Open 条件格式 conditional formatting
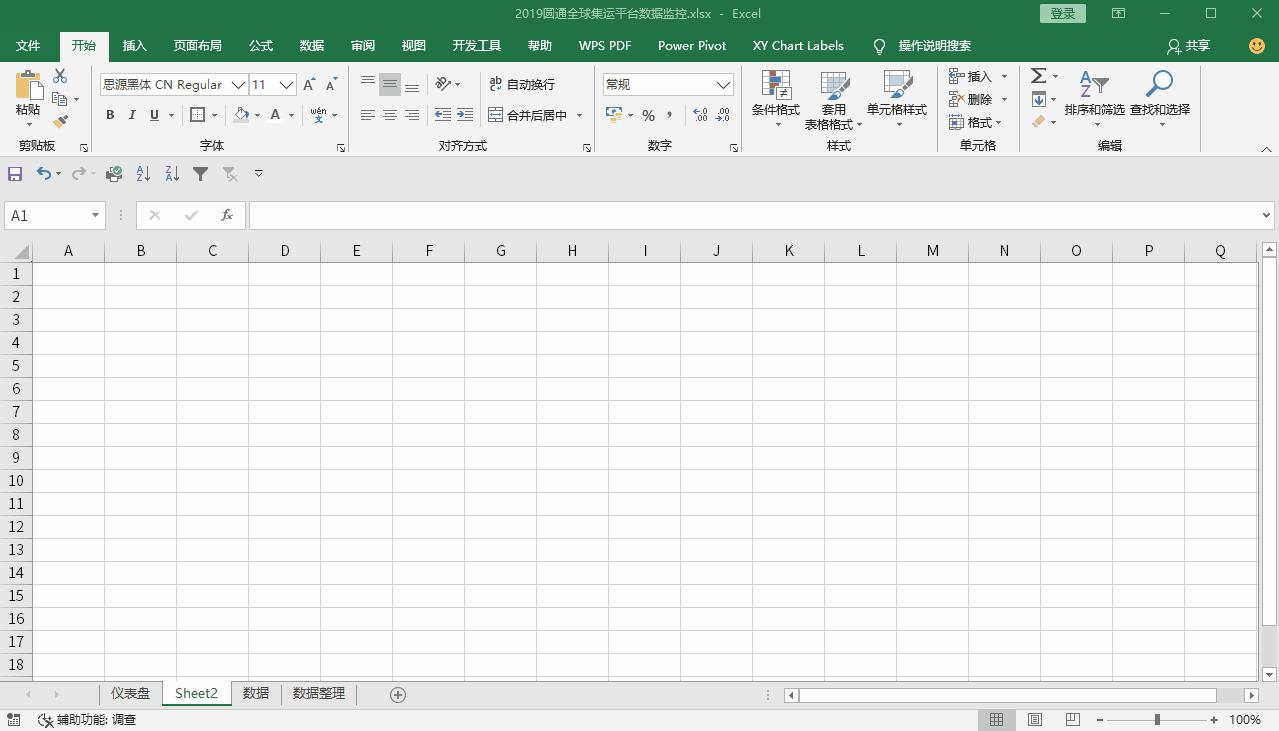This screenshot has height=731, width=1279. coord(775,99)
